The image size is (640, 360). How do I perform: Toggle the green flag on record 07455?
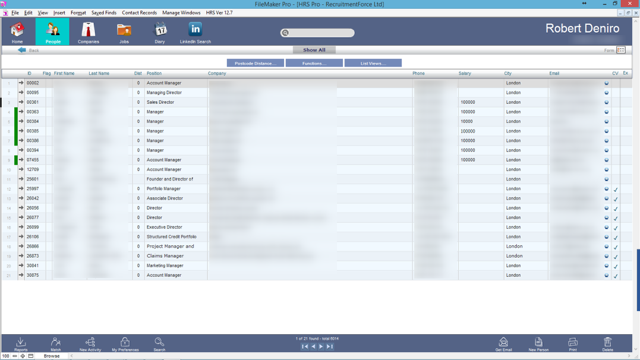pyautogui.click(x=16, y=160)
